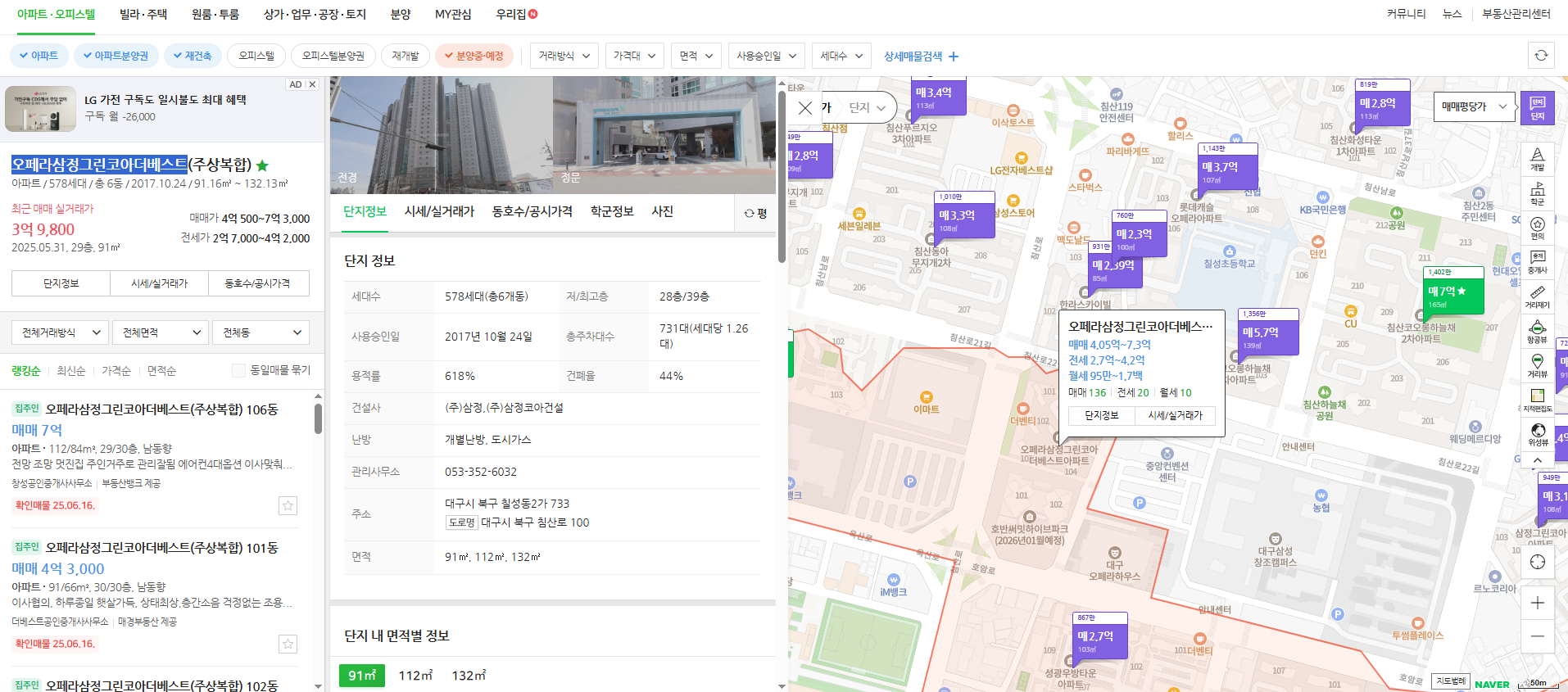Open the 사용승인일 filter dropdown
The height and width of the screenshot is (692, 1568).
767,56
